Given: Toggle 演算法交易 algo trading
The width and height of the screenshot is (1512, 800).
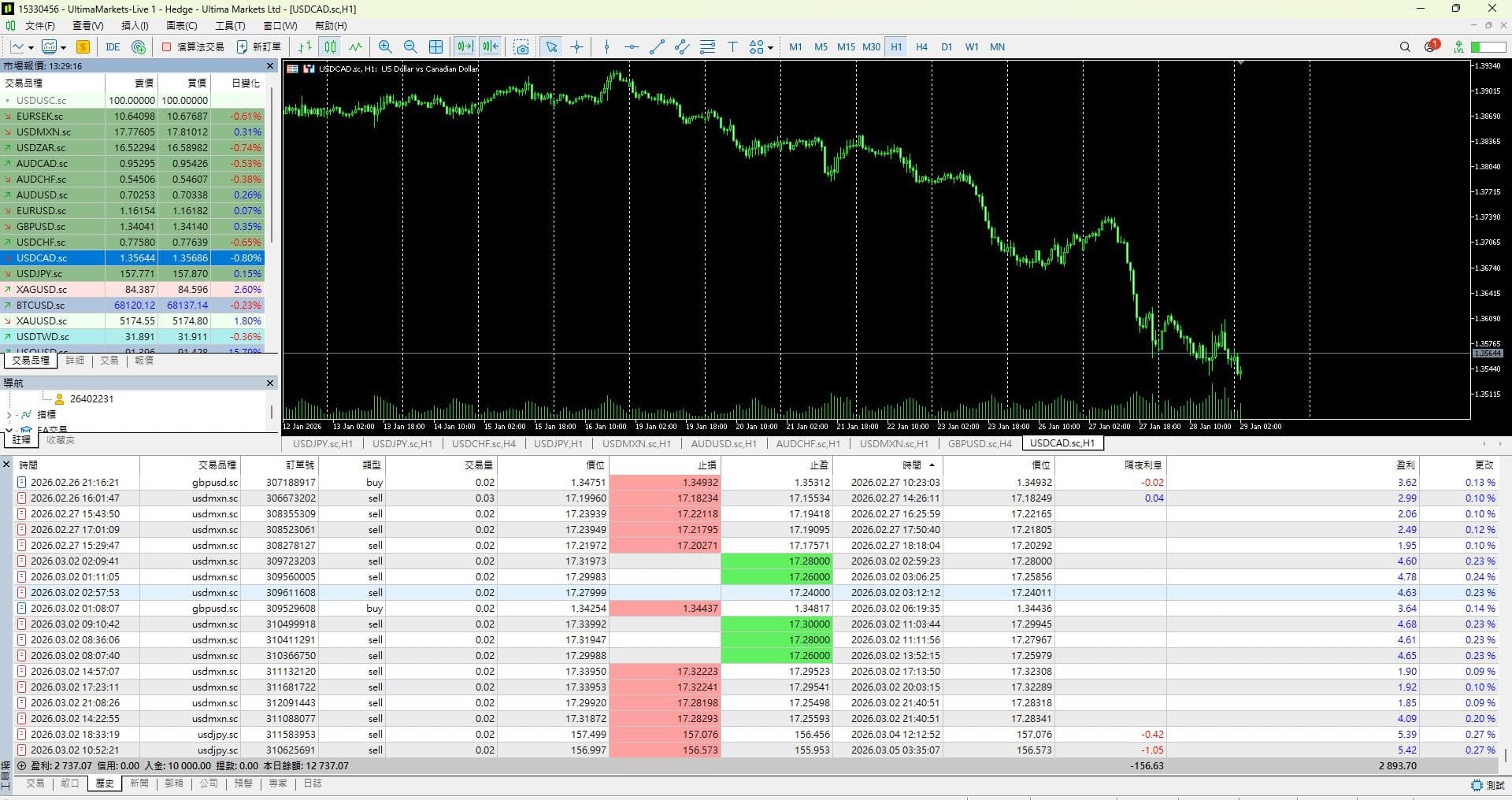Looking at the screenshot, I should click(x=193, y=47).
